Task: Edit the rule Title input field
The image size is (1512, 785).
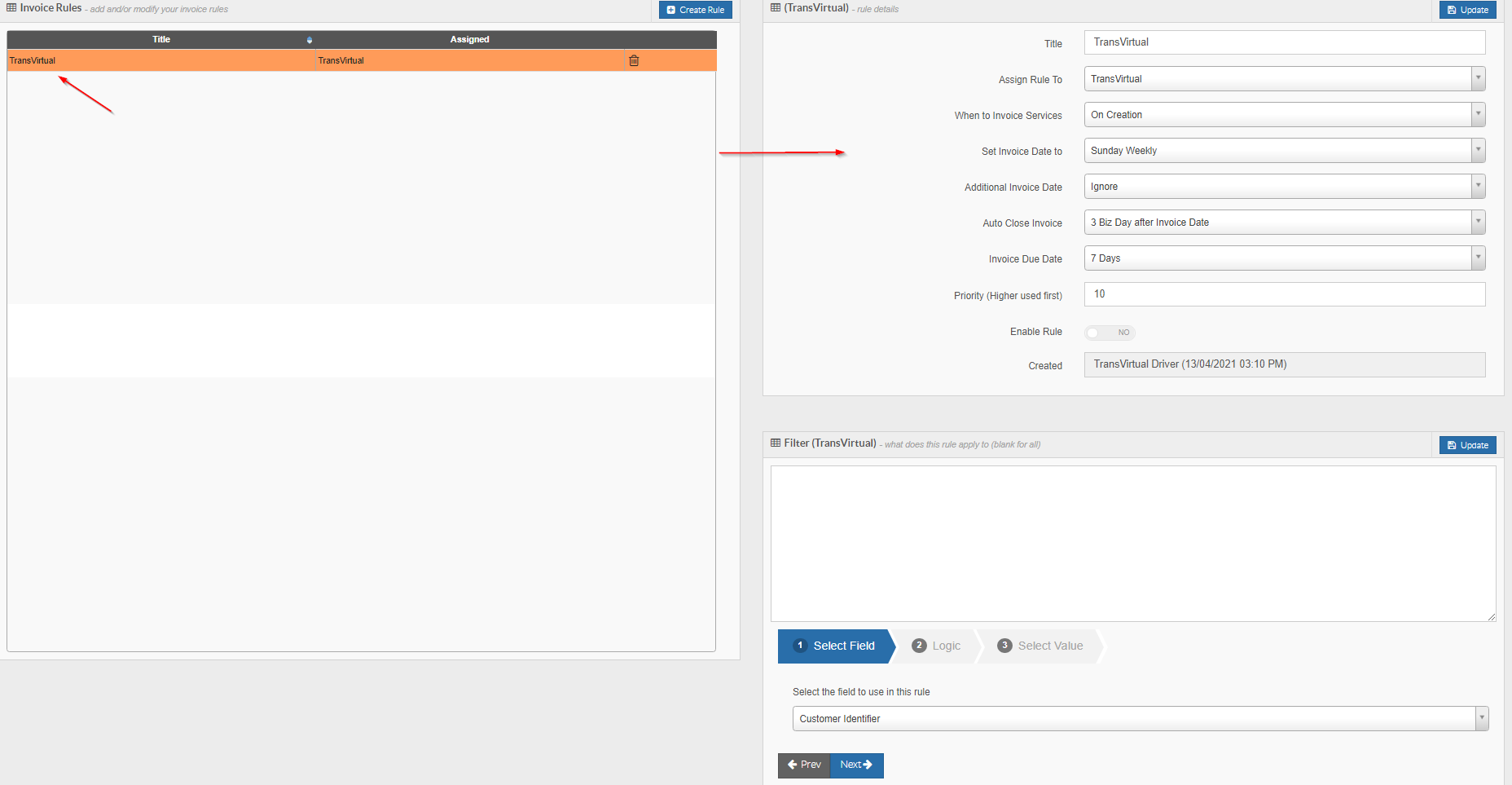Action: (x=1285, y=42)
